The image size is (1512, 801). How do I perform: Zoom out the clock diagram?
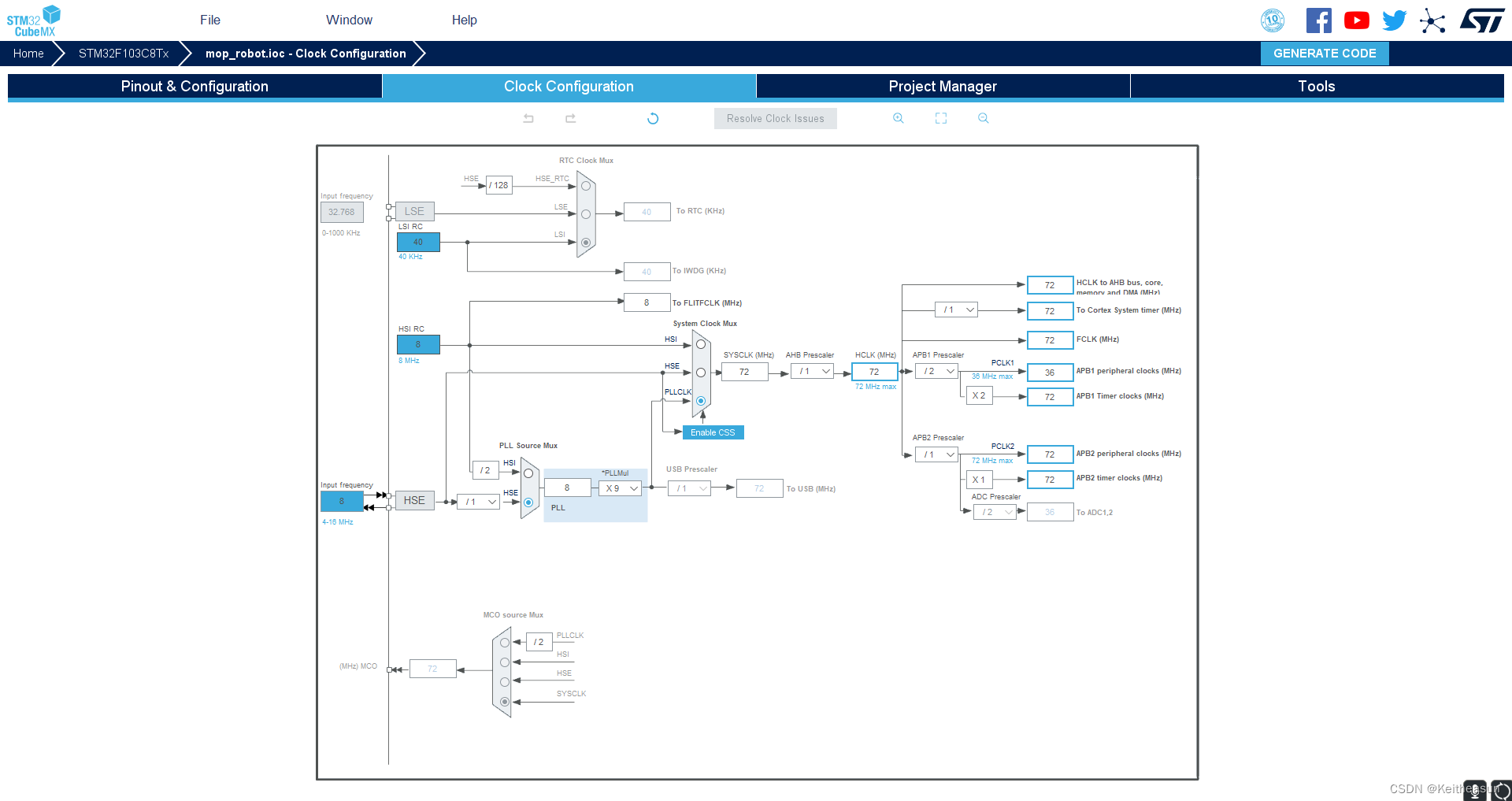click(x=984, y=118)
